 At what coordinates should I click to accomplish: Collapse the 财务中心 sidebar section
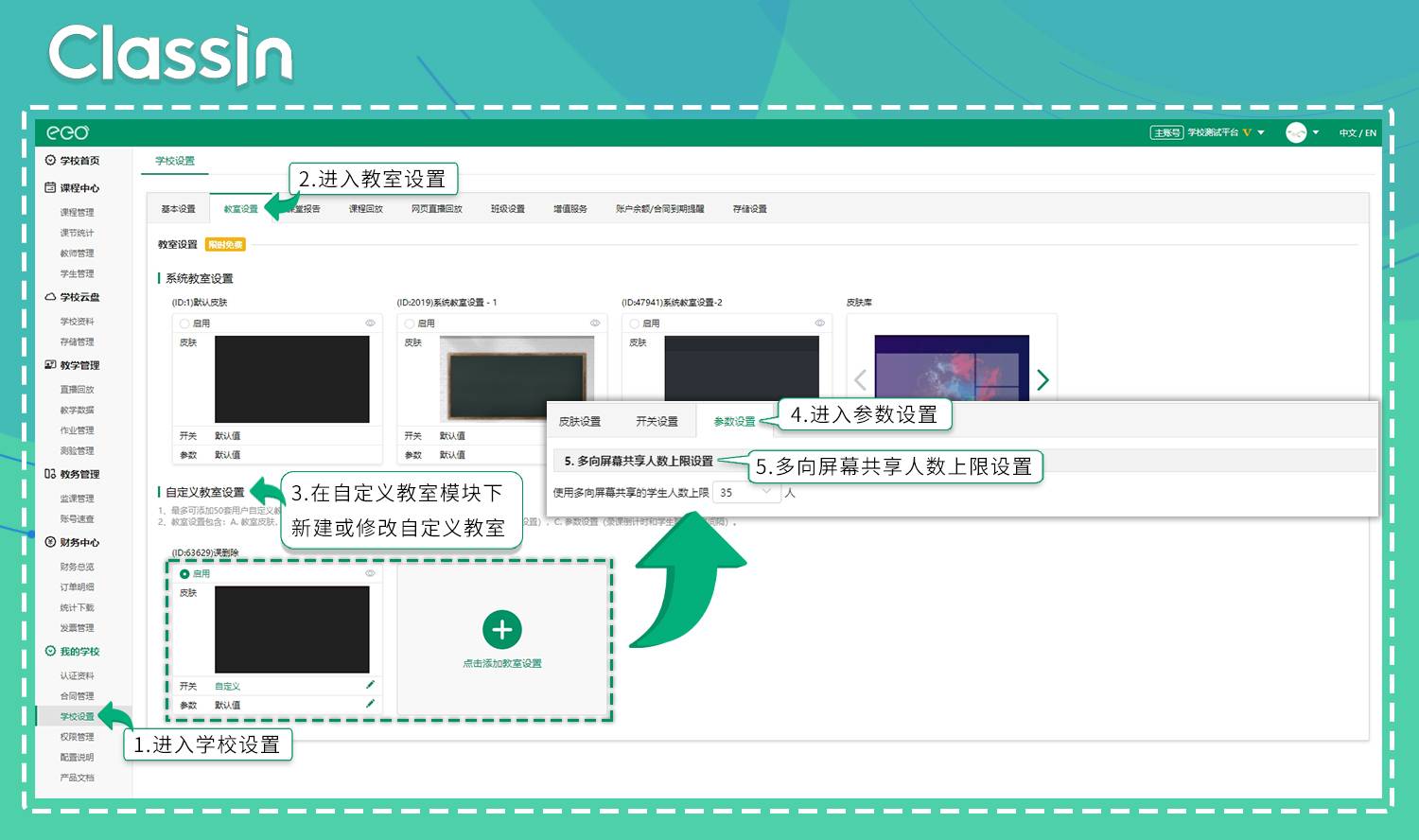point(79,543)
